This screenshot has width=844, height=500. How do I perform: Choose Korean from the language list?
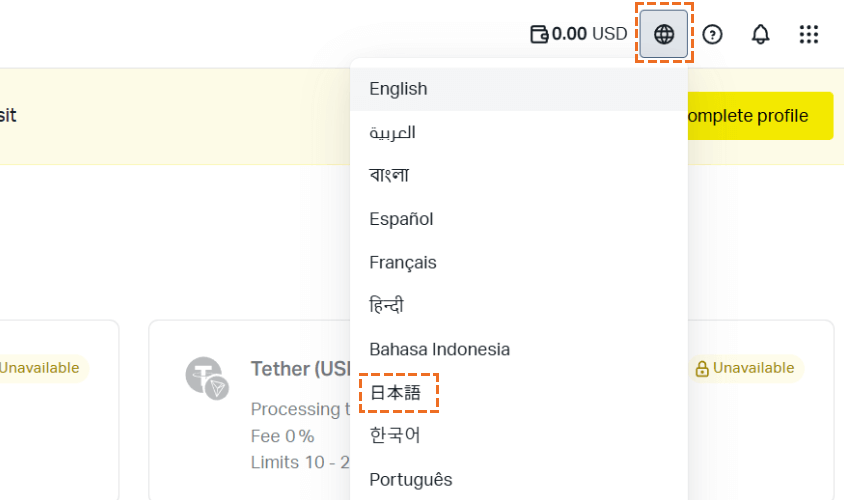[x=395, y=436]
